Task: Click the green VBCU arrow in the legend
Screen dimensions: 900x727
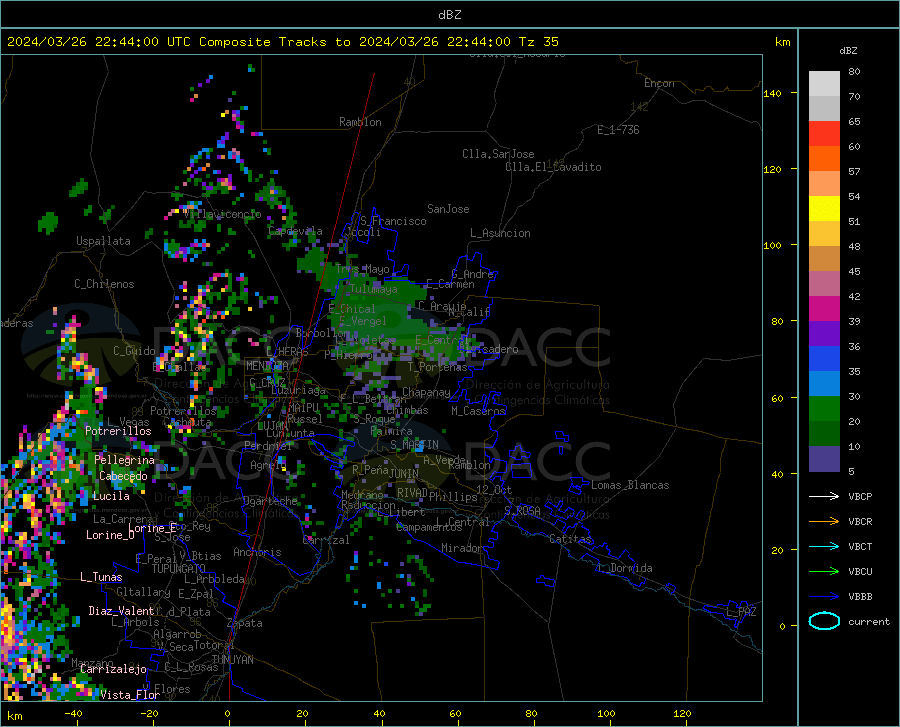Action: coord(824,572)
